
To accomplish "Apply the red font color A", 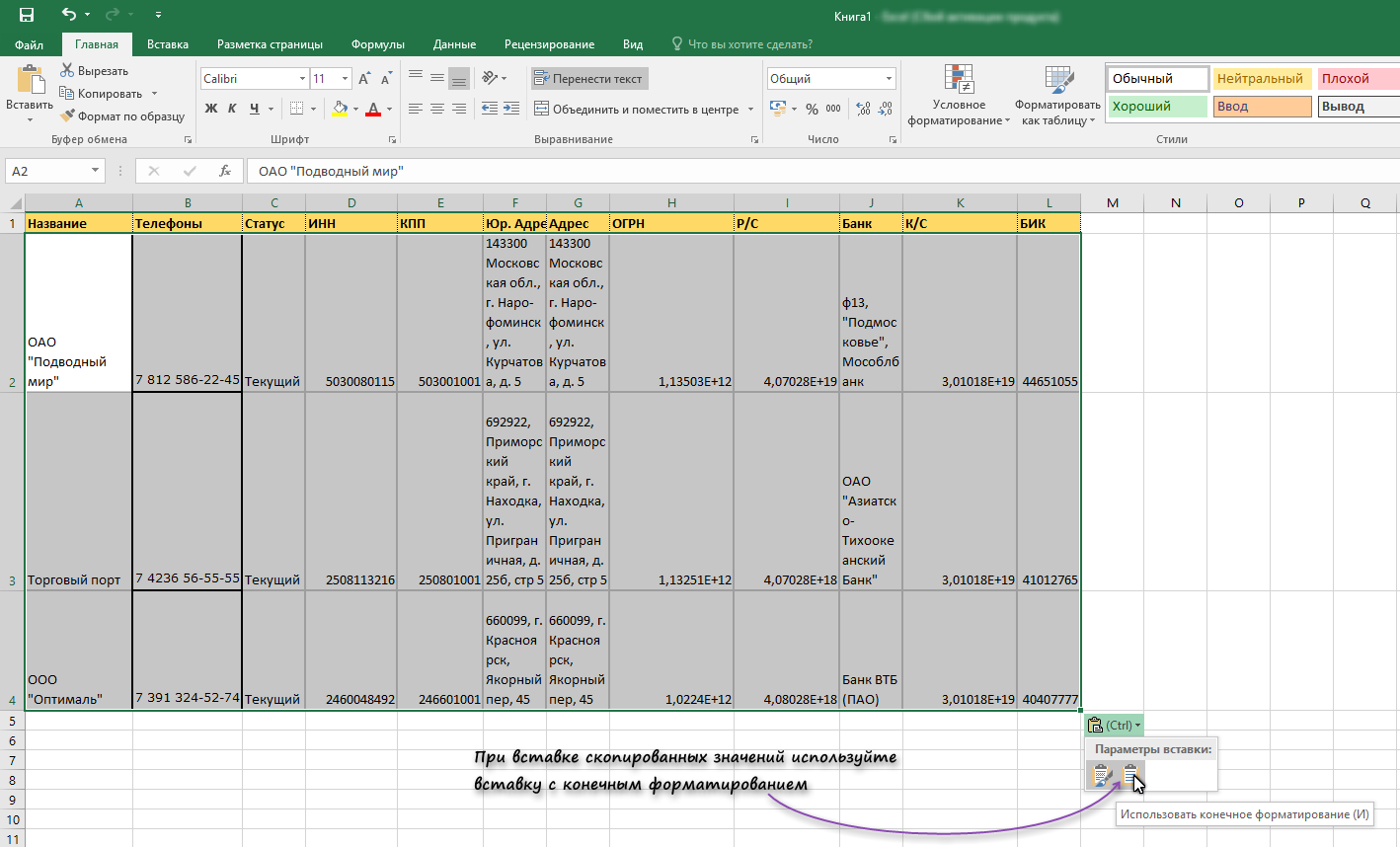I will pyautogui.click(x=373, y=109).
